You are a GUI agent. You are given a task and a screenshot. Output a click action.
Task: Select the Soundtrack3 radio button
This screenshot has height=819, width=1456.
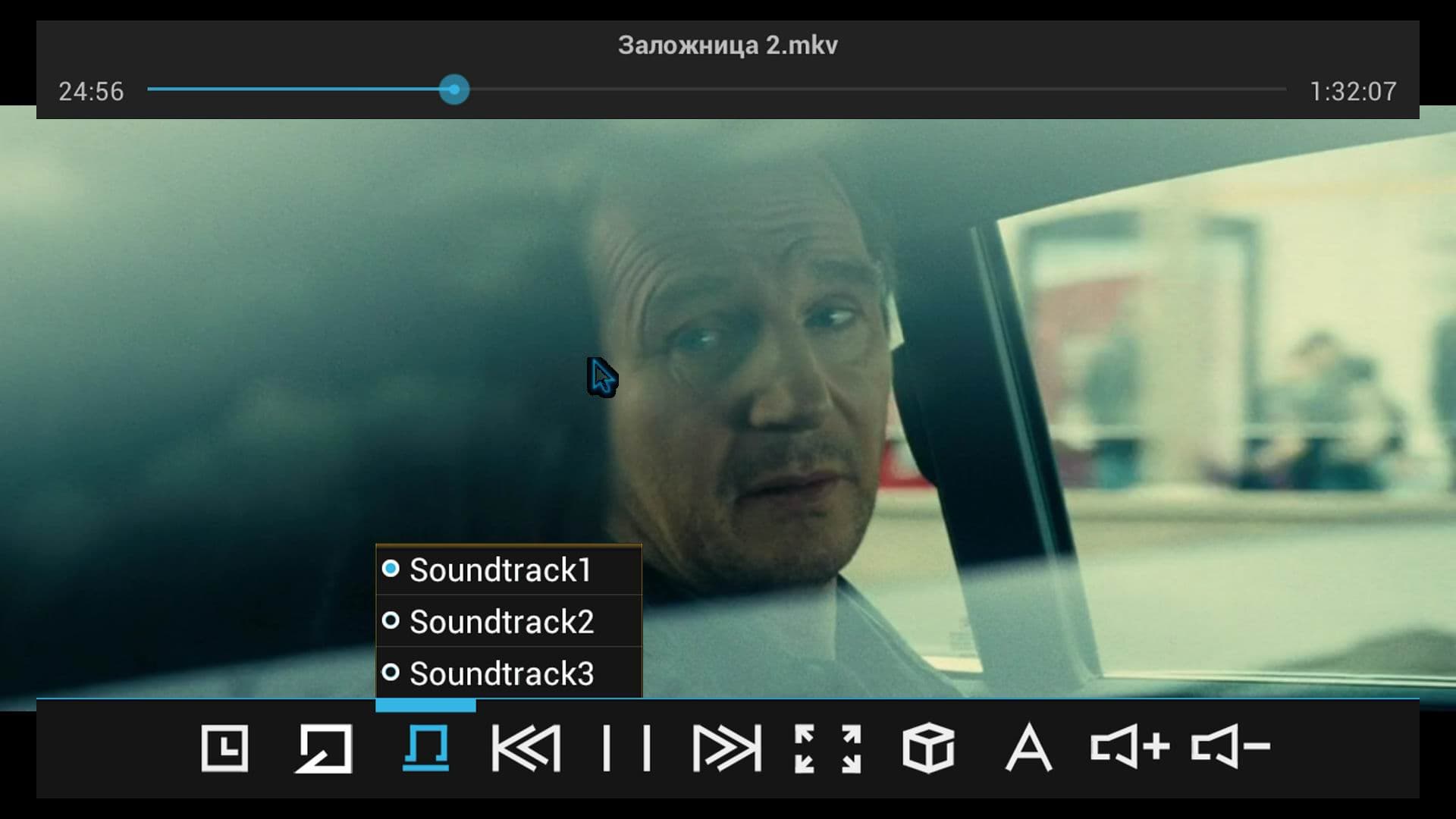point(391,673)
